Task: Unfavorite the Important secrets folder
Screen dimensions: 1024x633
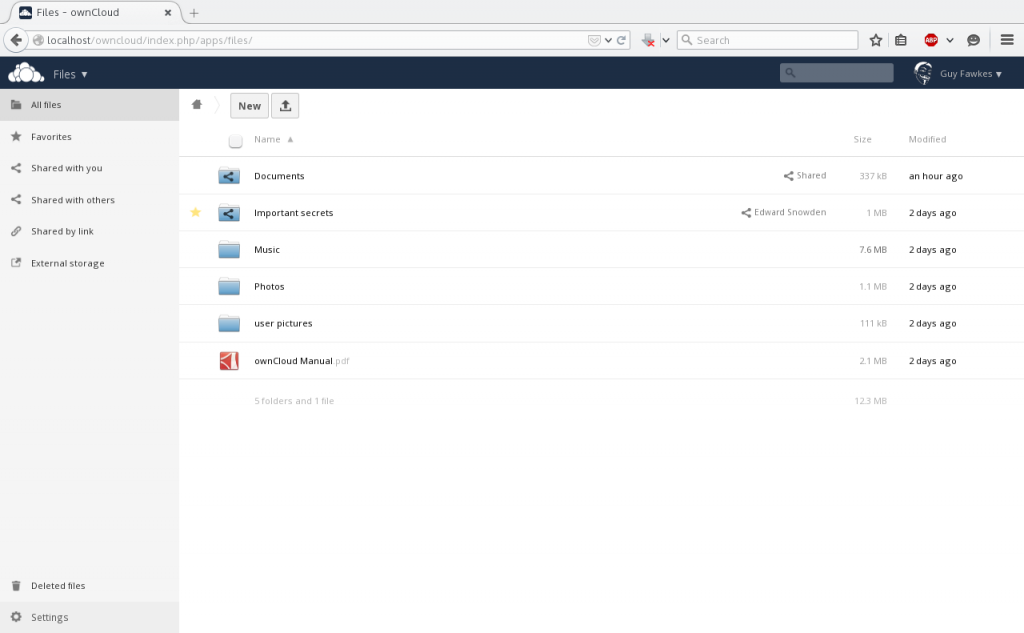Action: click(x=196, y=212)
